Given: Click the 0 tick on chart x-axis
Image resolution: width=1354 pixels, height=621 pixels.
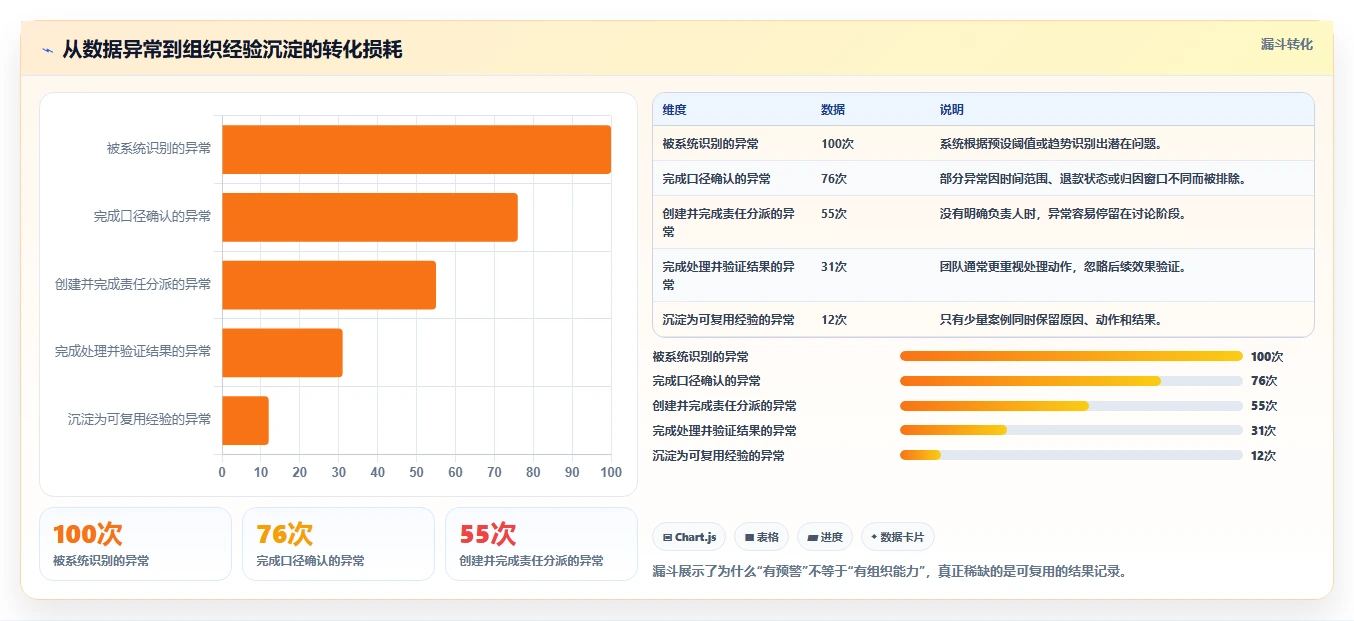Looking at the screenshot, I should click(x=222, y=472).
